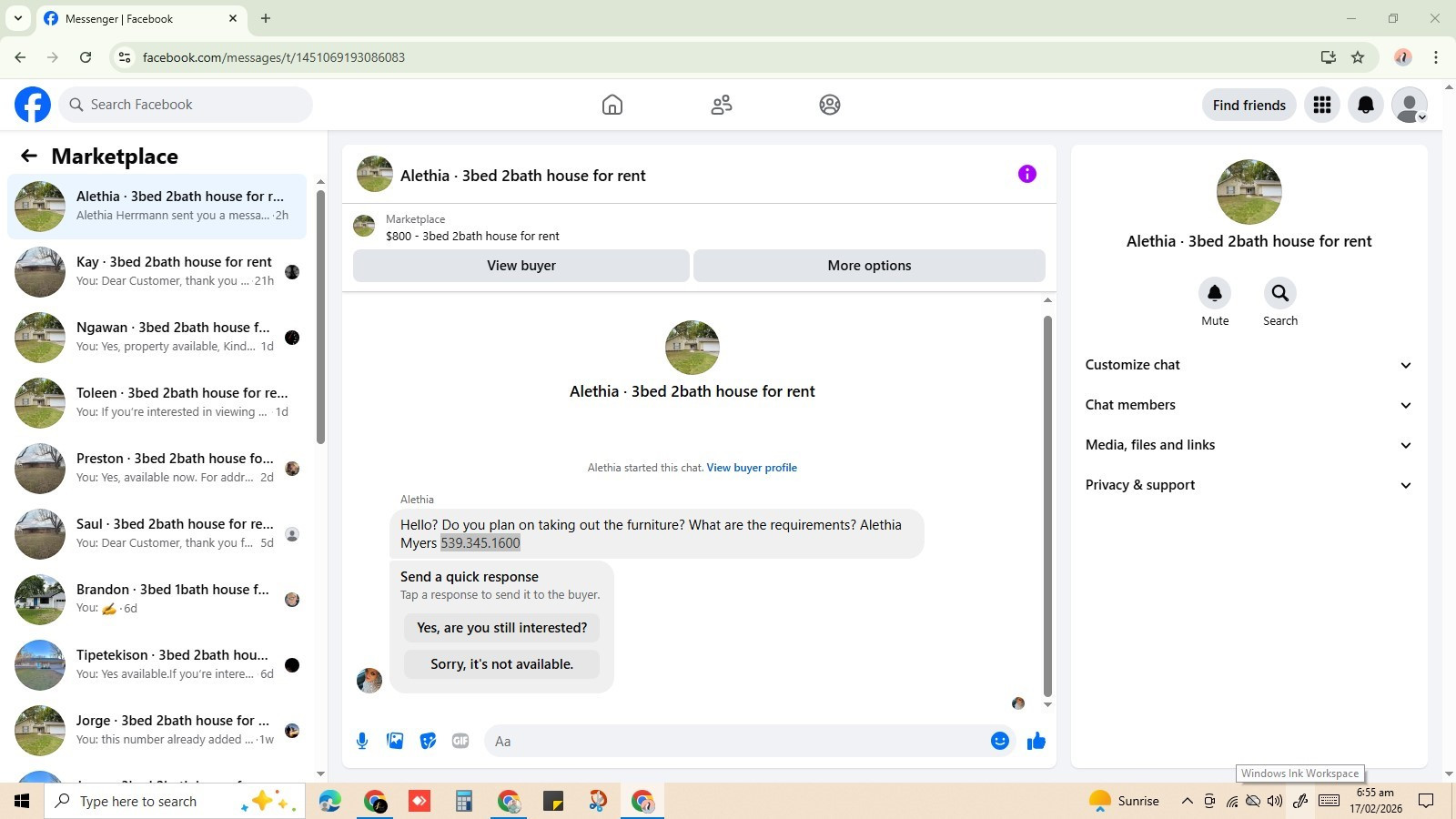Go back using the Marketplace back arrow

tap(29, 156)
